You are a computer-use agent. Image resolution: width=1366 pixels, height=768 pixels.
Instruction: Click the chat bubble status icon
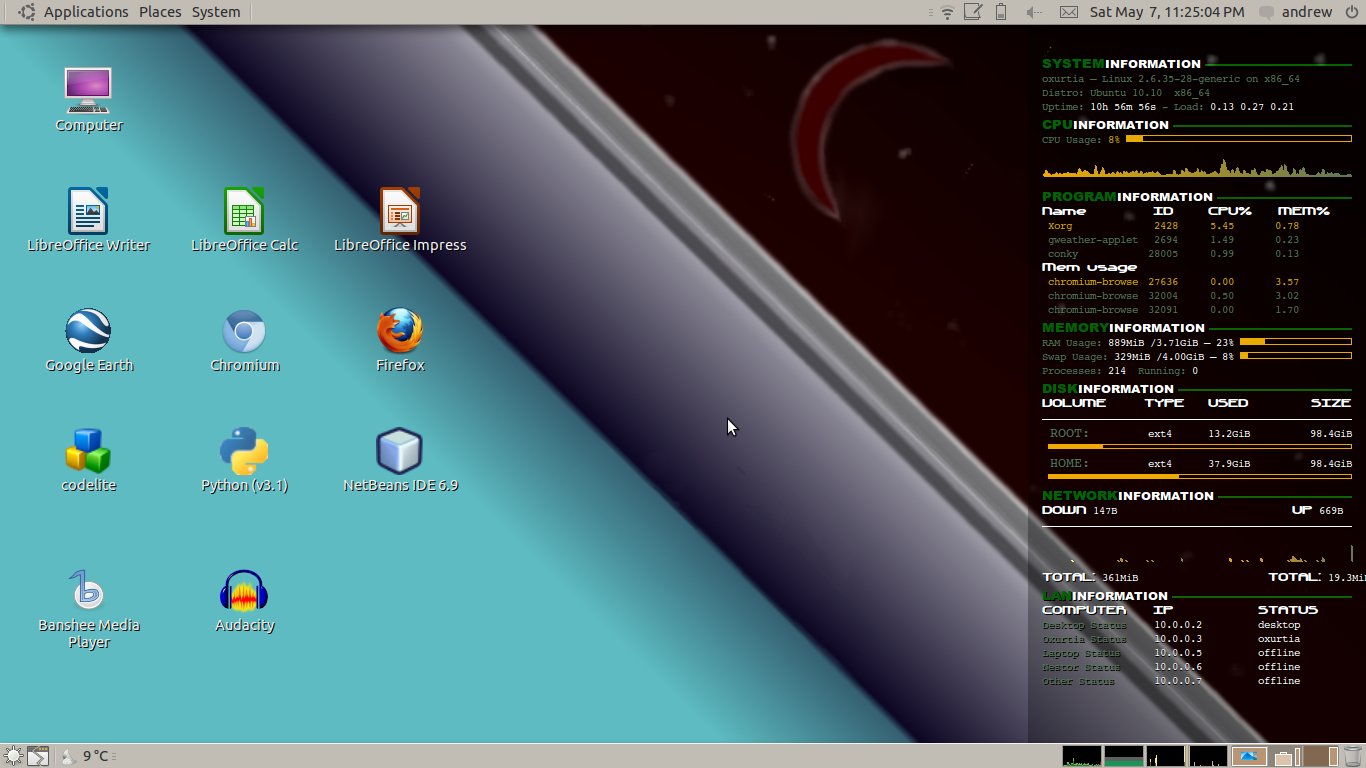pos(1268,12)
